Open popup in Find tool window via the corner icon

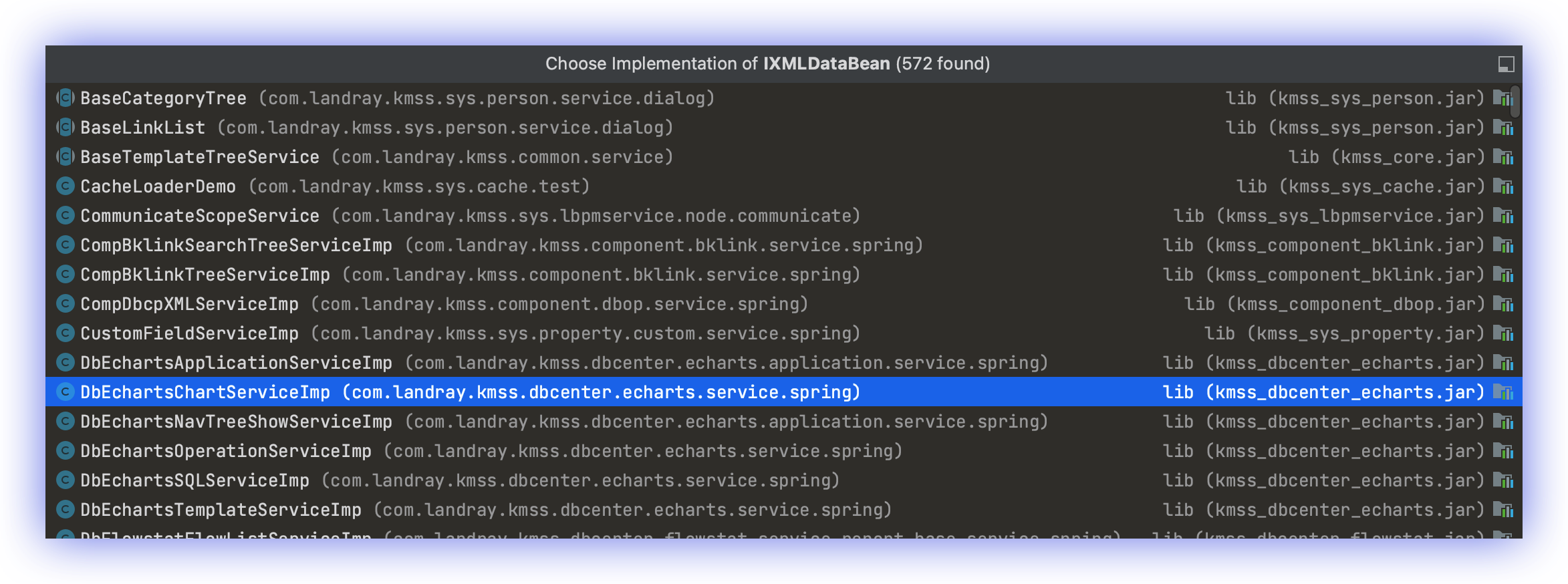(x=1506, y=64)
